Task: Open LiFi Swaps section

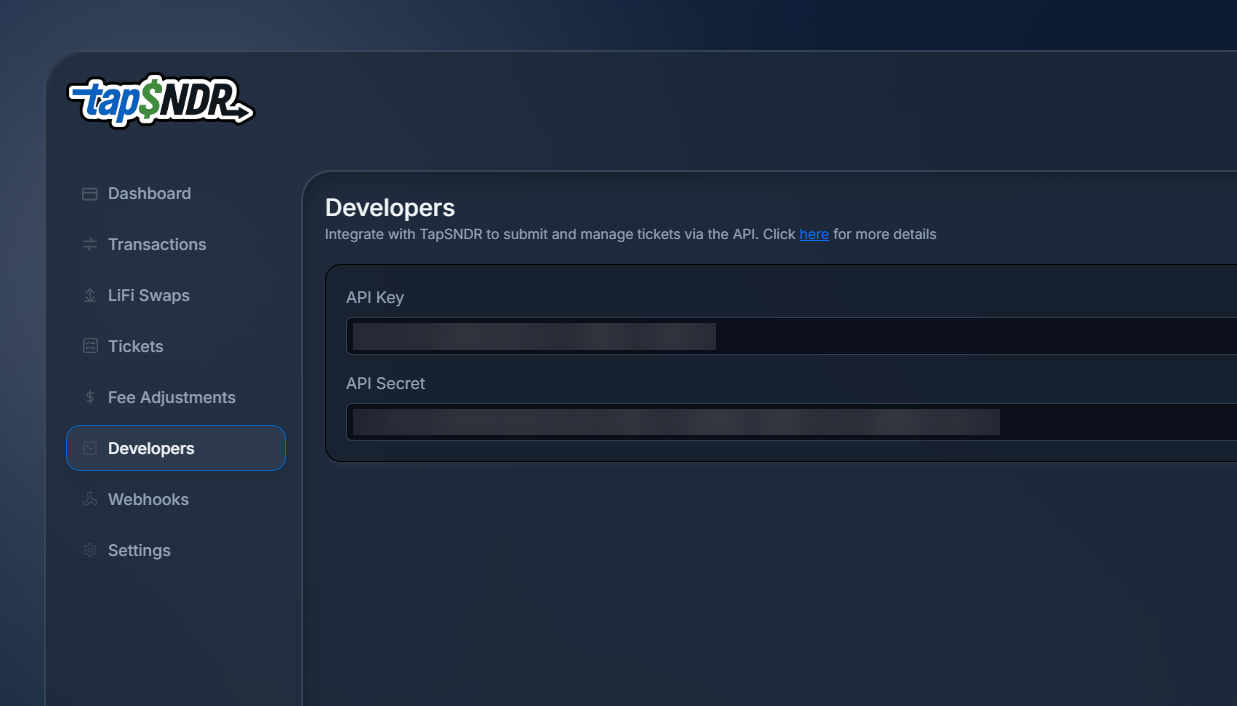Action: (x=176, y=296)
